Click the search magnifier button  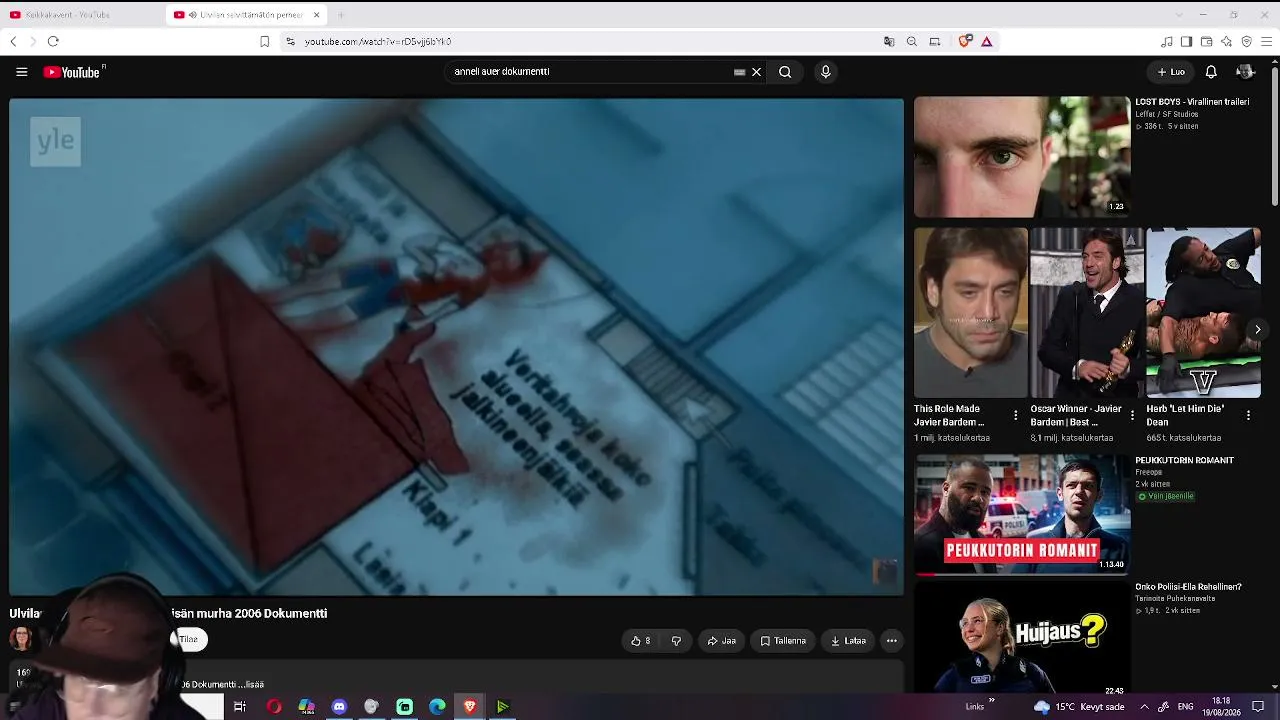785,72
